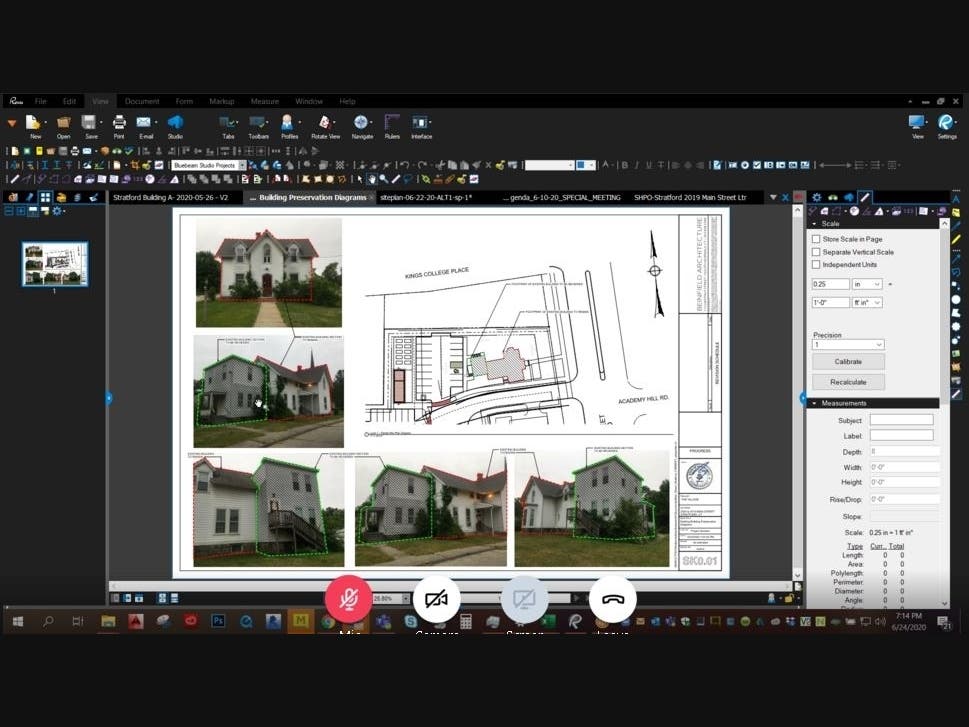
Task: Click the Profiles icon
Action: (x=288, y=124)
